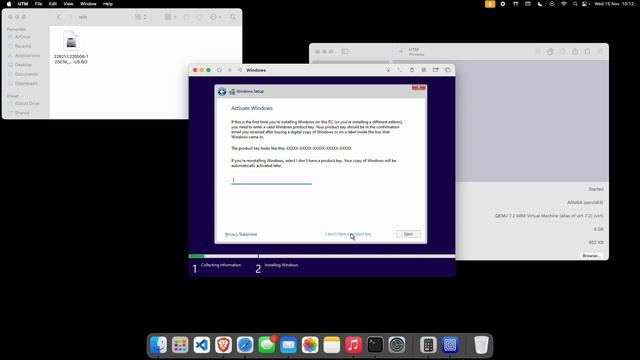Open Notes from the Dock
This screenshot has width=640, height=360.
(x=332, y=345)
